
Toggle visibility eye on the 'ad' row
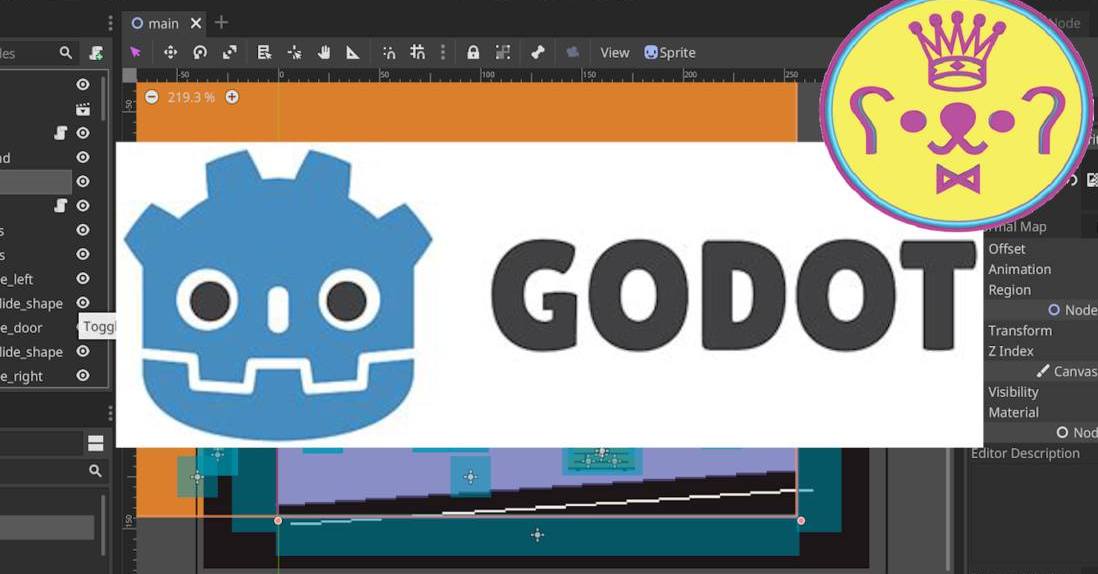coord(83,158)
